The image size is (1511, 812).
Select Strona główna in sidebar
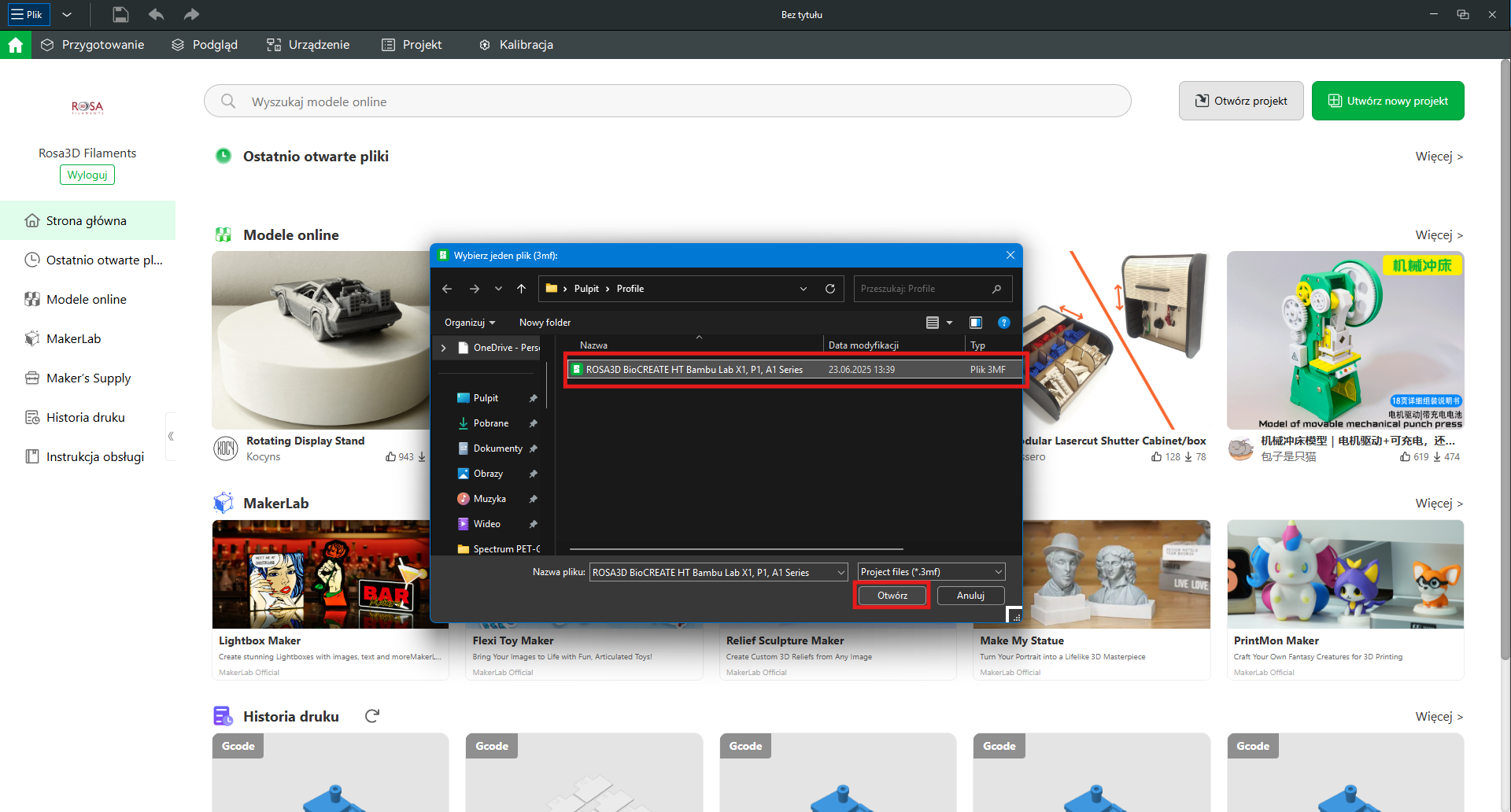(x=87, y=220)
